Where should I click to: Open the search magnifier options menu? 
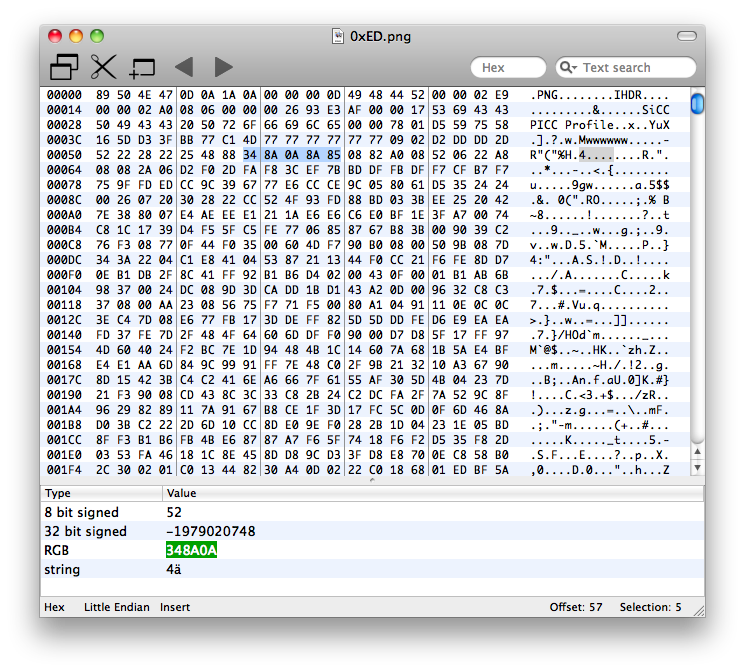click(x=569, y=68)
